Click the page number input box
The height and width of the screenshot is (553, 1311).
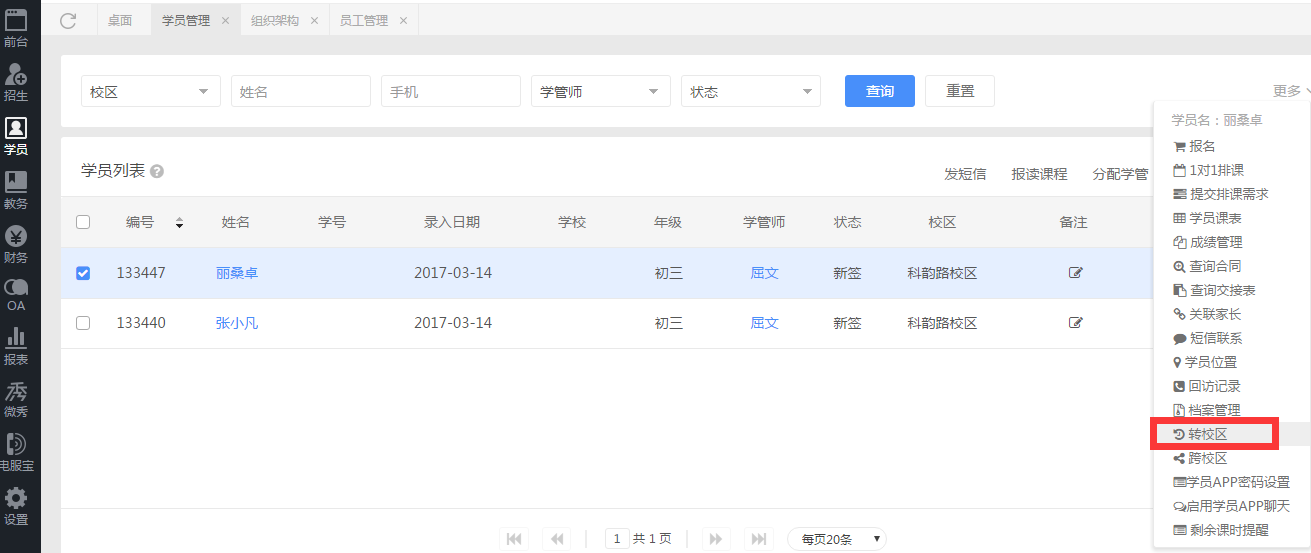point(617,539)
